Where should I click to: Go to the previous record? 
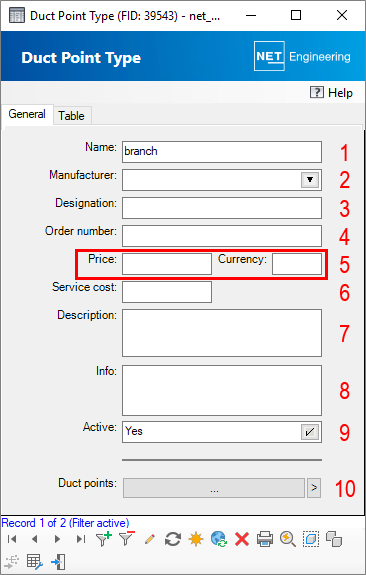[34, 539]
